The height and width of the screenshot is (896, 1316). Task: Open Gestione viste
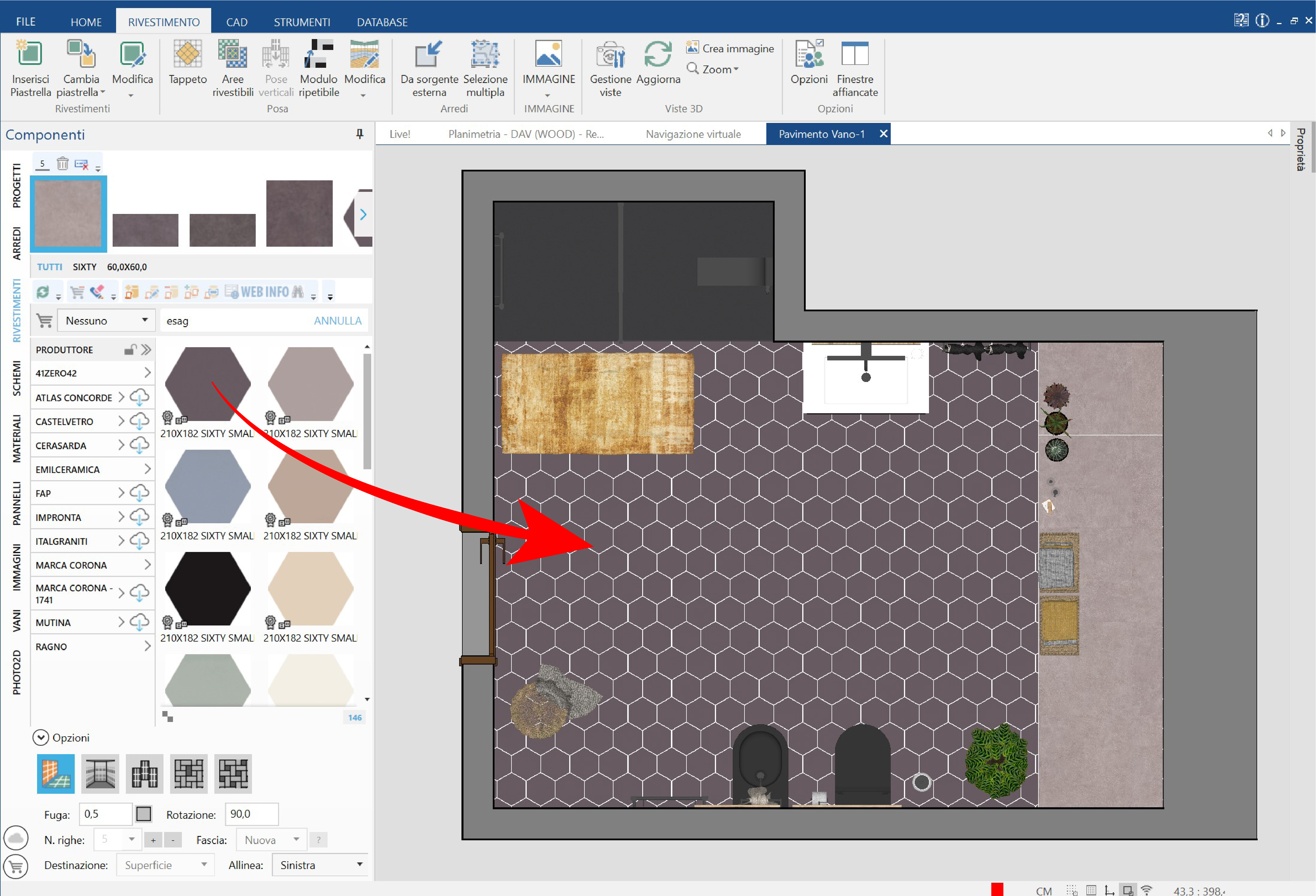point(610,55)
